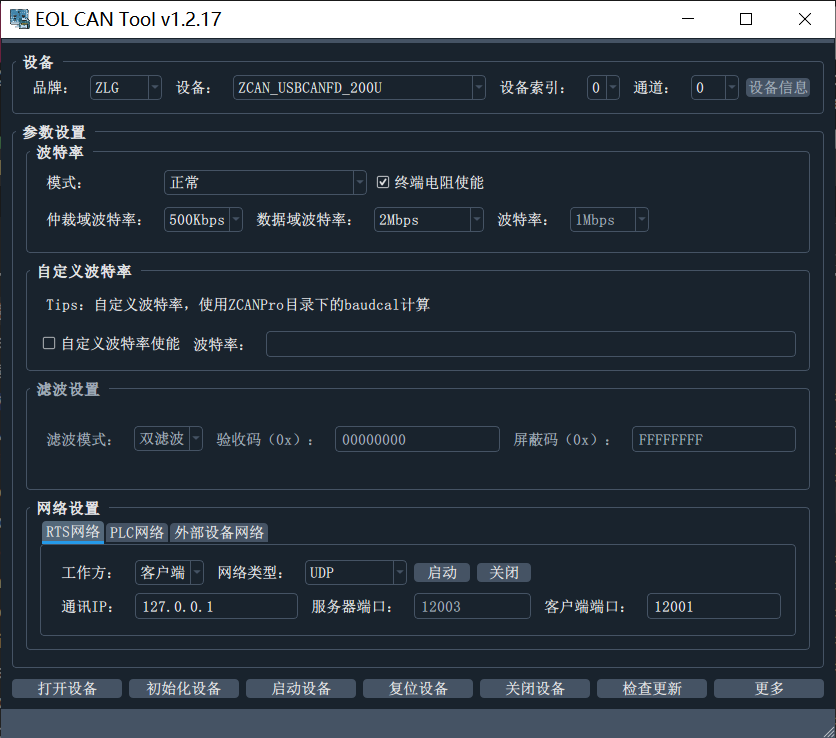The image size is (836, 738).
Task: Open the 波特率 1Mbps dropdown
Action: (x=609, y=220)
